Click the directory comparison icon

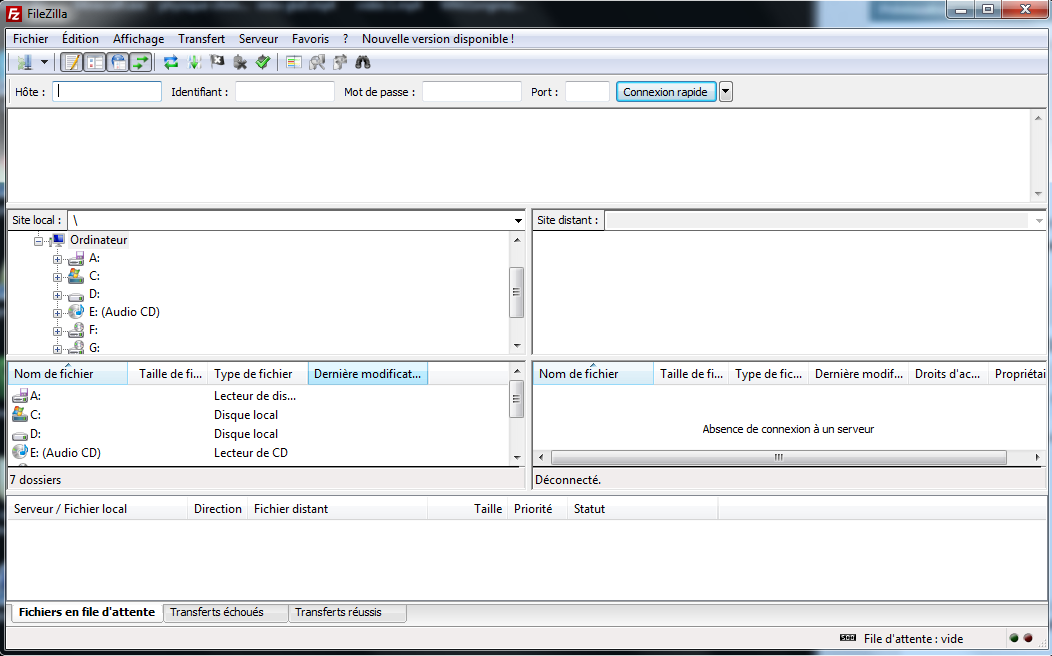click(317, 62)
